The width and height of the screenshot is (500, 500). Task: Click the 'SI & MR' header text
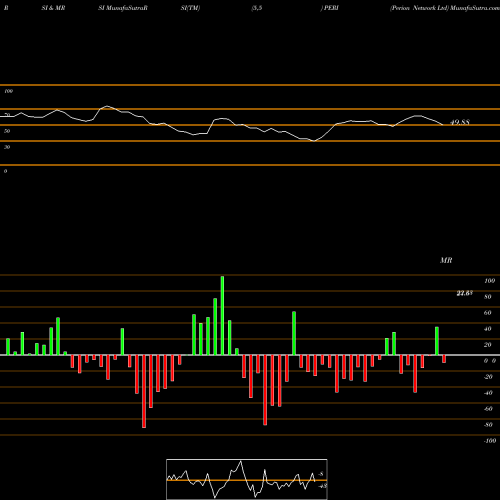click(x=53, y=8)
